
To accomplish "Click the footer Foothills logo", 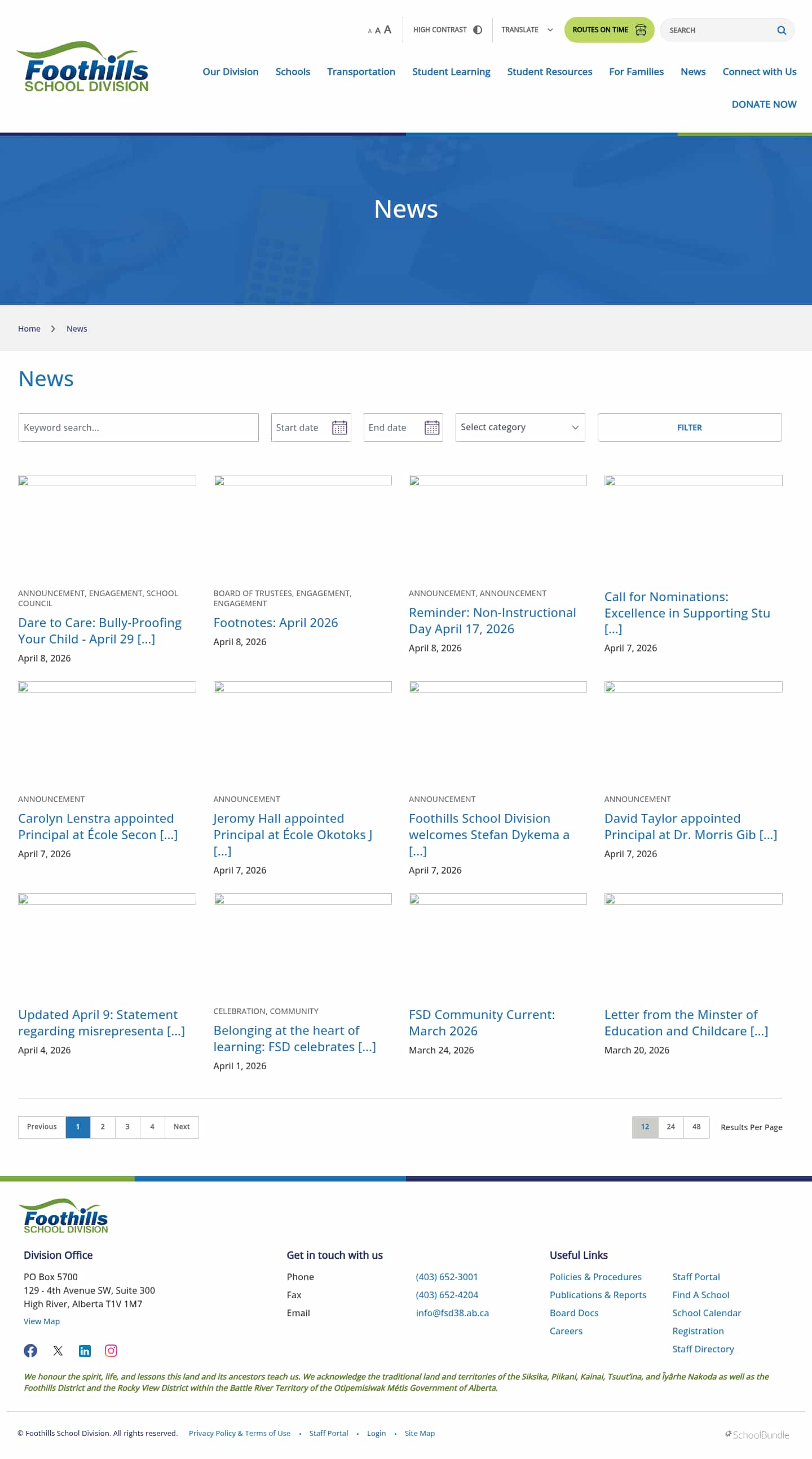I will 64,1215.
